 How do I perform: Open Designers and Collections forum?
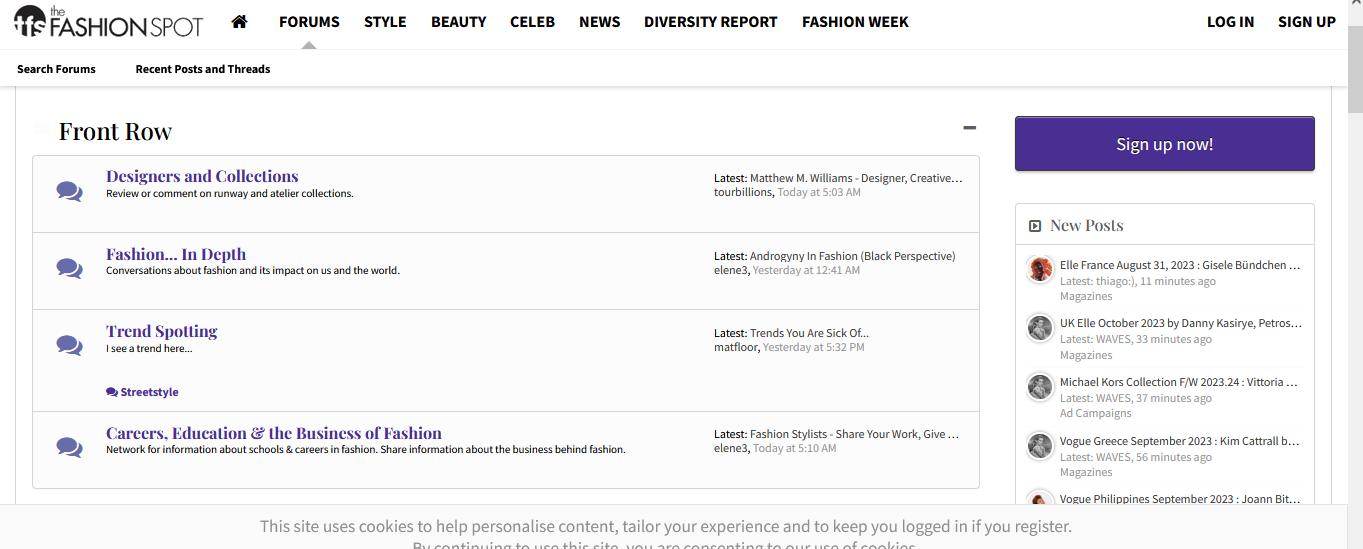(202, 176)
